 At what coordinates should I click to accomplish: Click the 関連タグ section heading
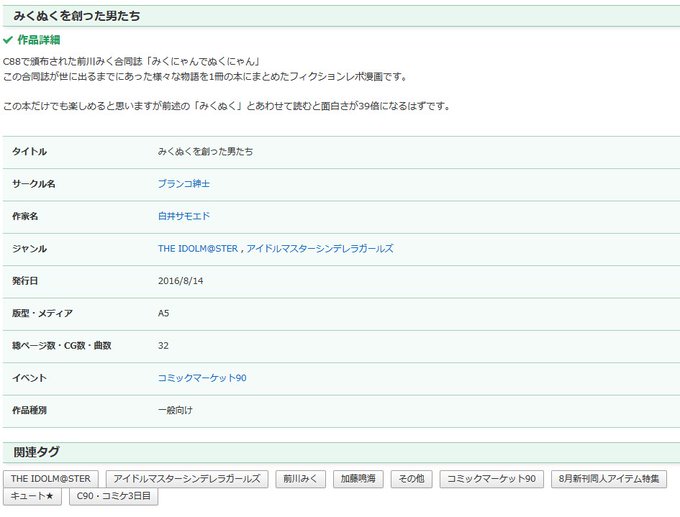(36, 452)
